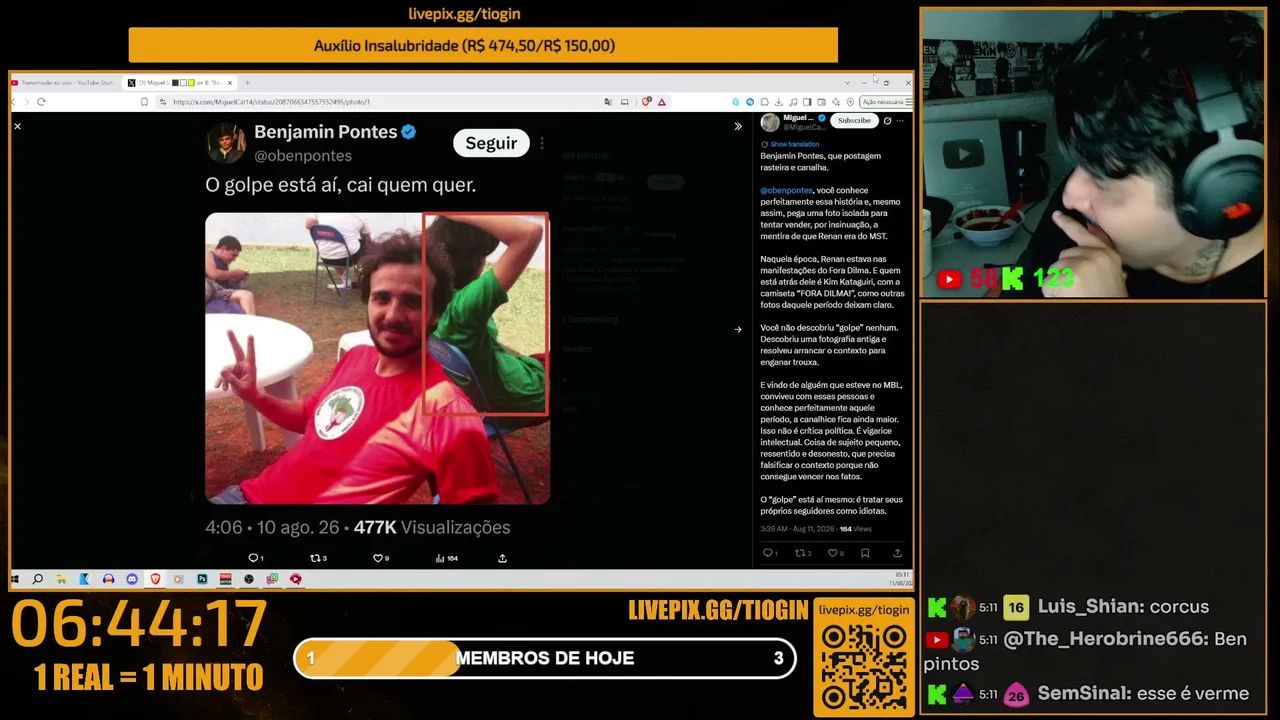
Task: Share icon in the side panel action row
Action: 897,552
